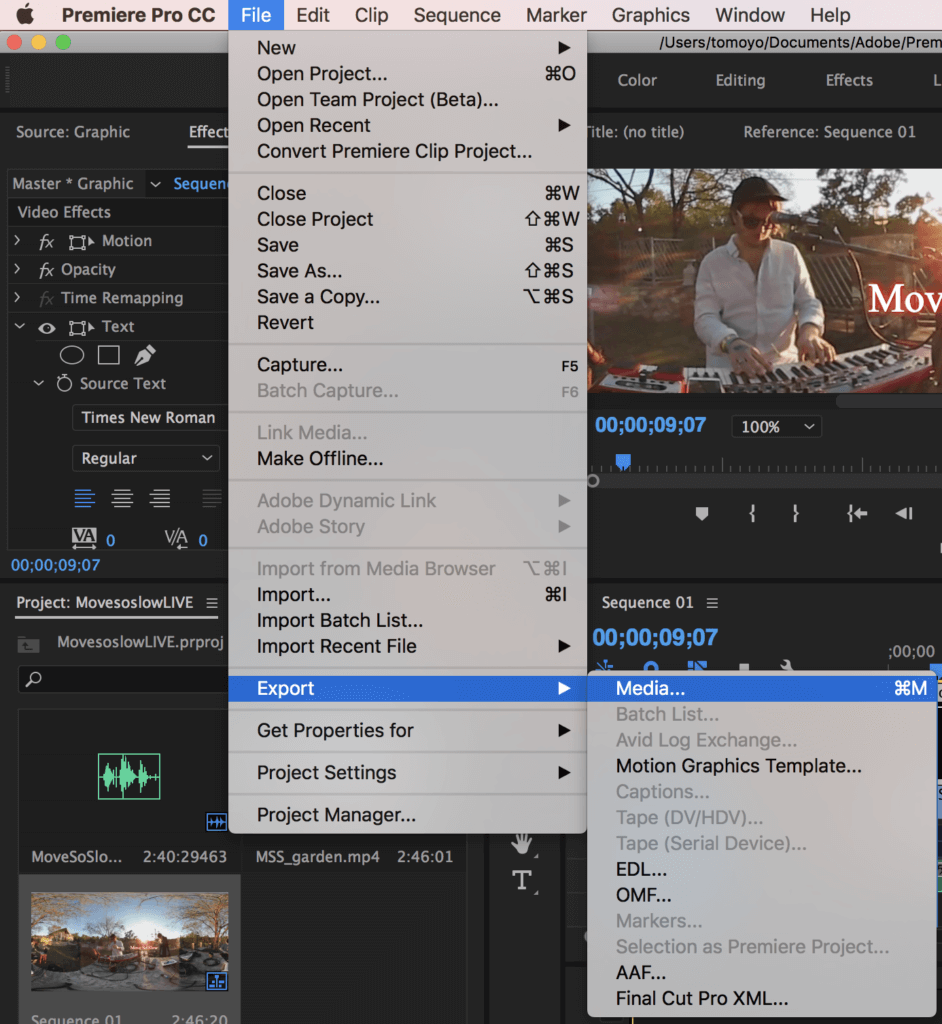Switch to the Color workspace
This screenshot has width=942, height=1024.
pyautogui.click(x=637, y=80)
